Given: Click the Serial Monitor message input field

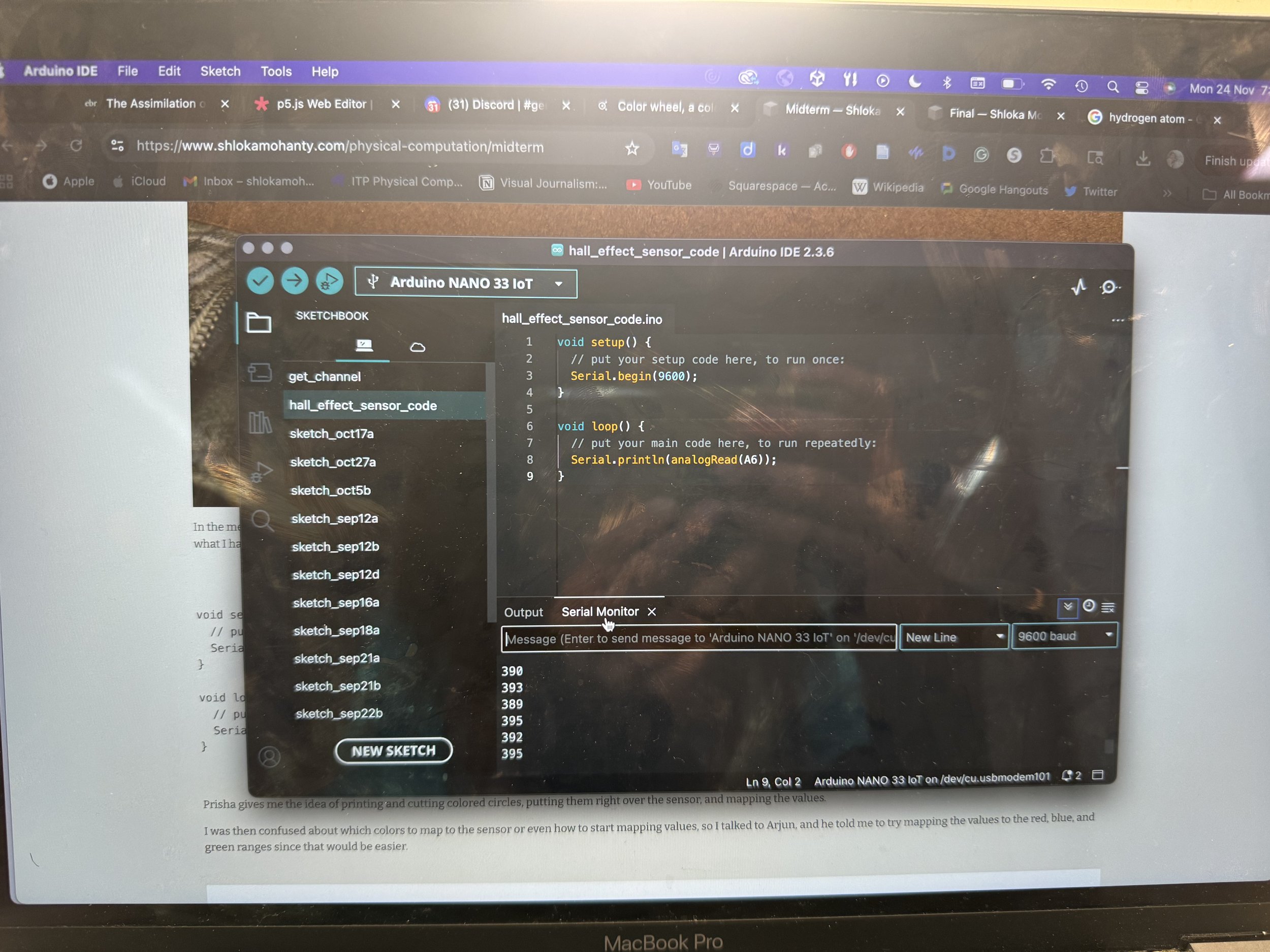Looking at the screenshot, I should 698,638.
